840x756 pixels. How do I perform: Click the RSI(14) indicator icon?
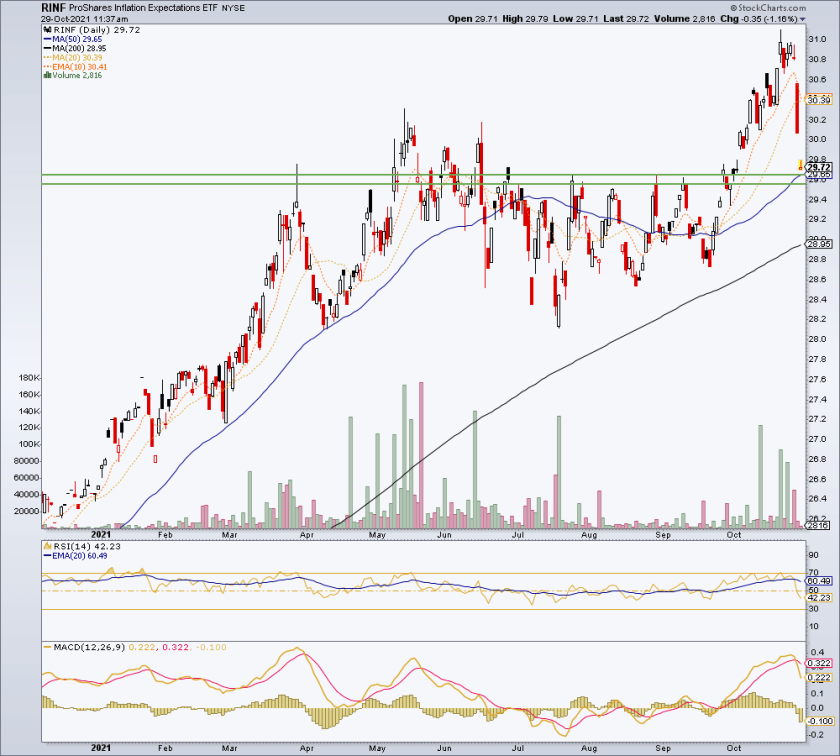pos(46,546)
